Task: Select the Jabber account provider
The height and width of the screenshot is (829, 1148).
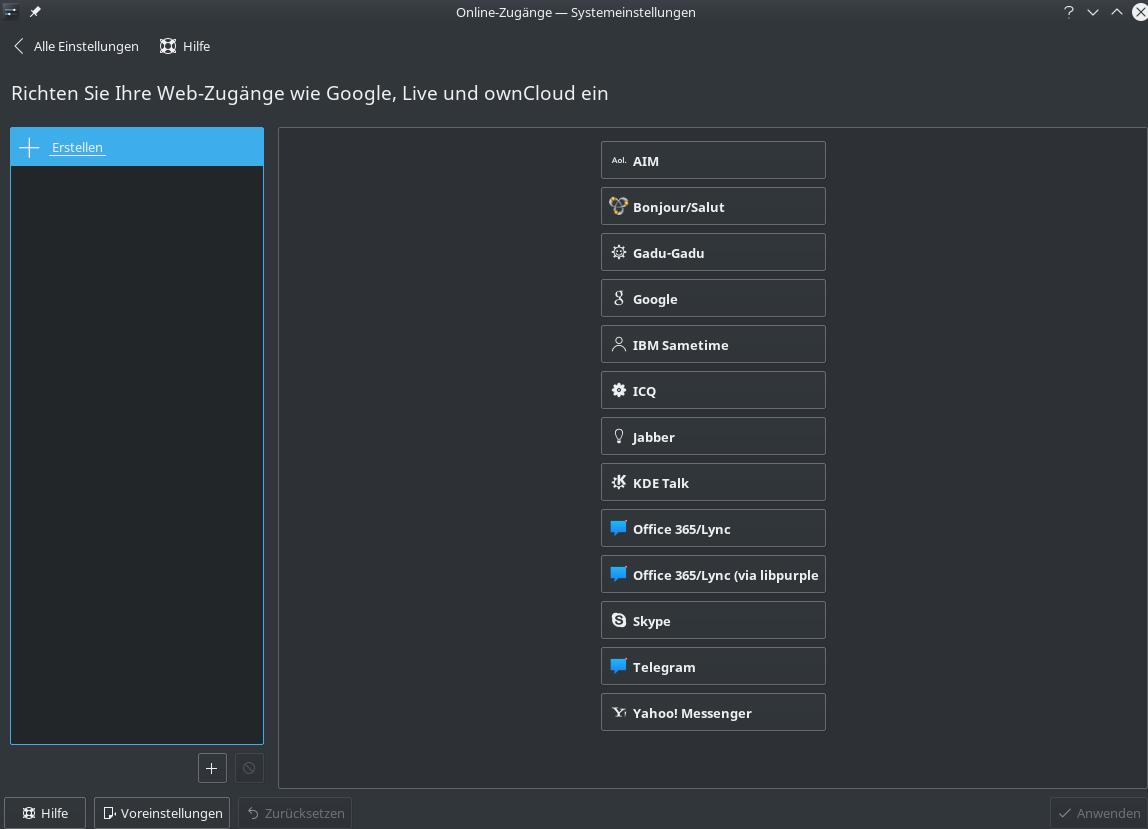Action: [713, 436]
